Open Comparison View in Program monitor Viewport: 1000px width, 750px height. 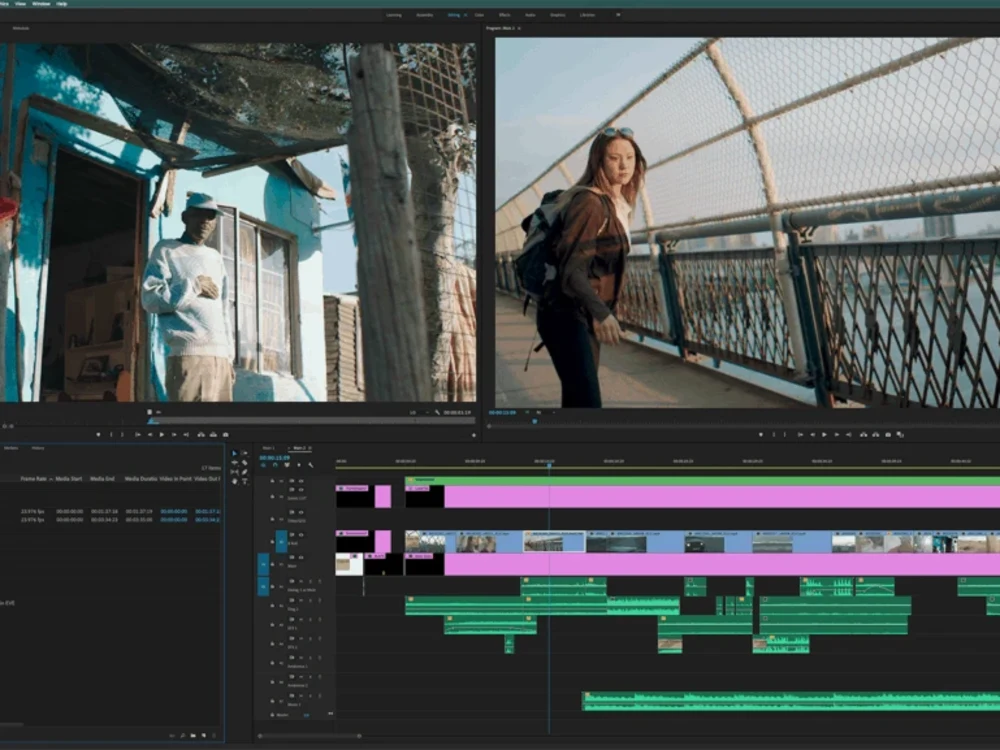[901, 434]
